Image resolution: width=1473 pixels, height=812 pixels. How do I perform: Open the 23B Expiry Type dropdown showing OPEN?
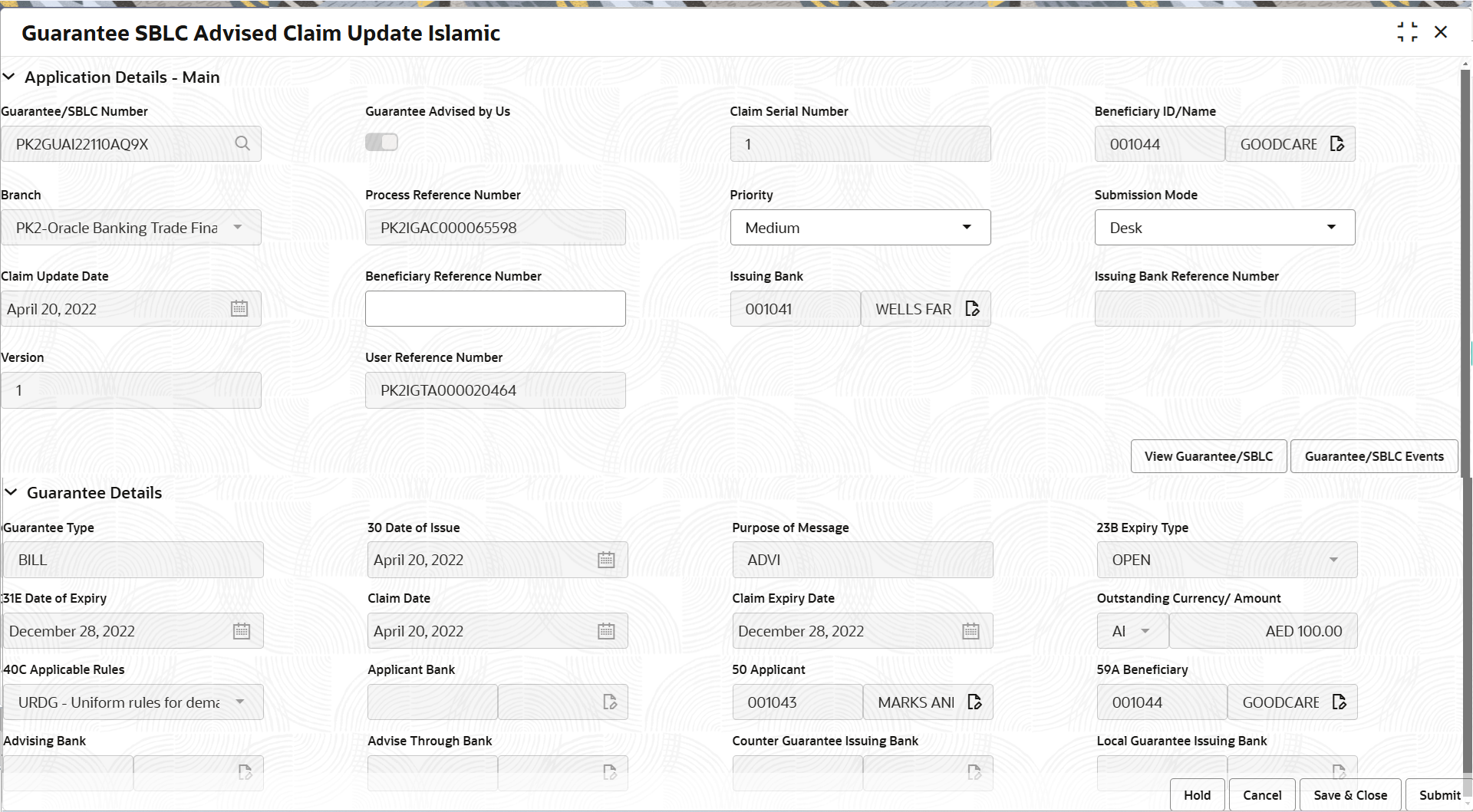coord(1334,559)
